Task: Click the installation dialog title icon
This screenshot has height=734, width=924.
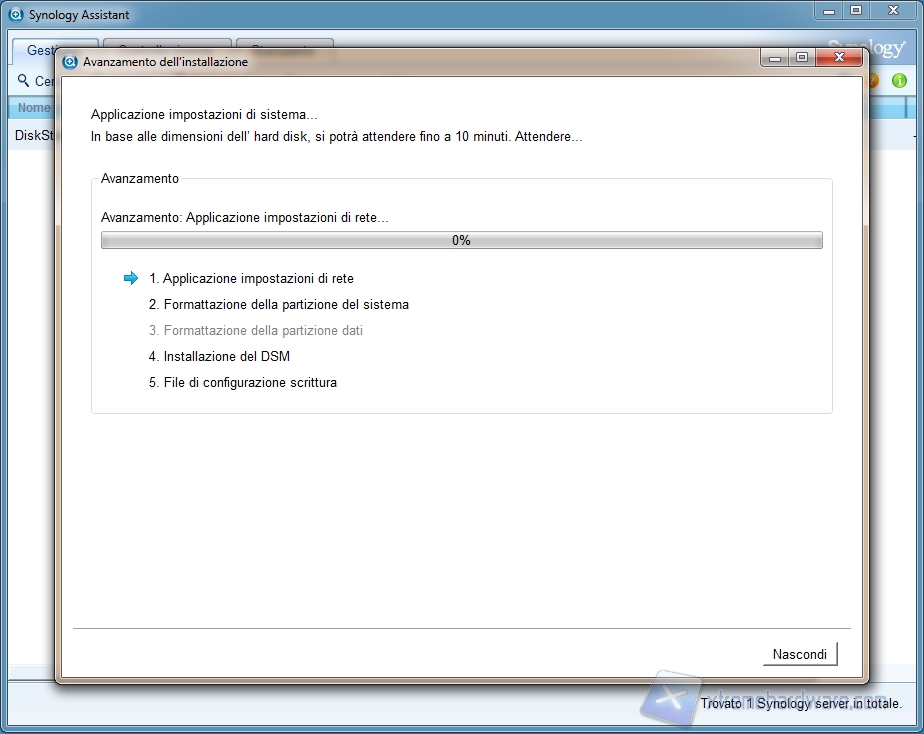Action: (x=70, y=61)
